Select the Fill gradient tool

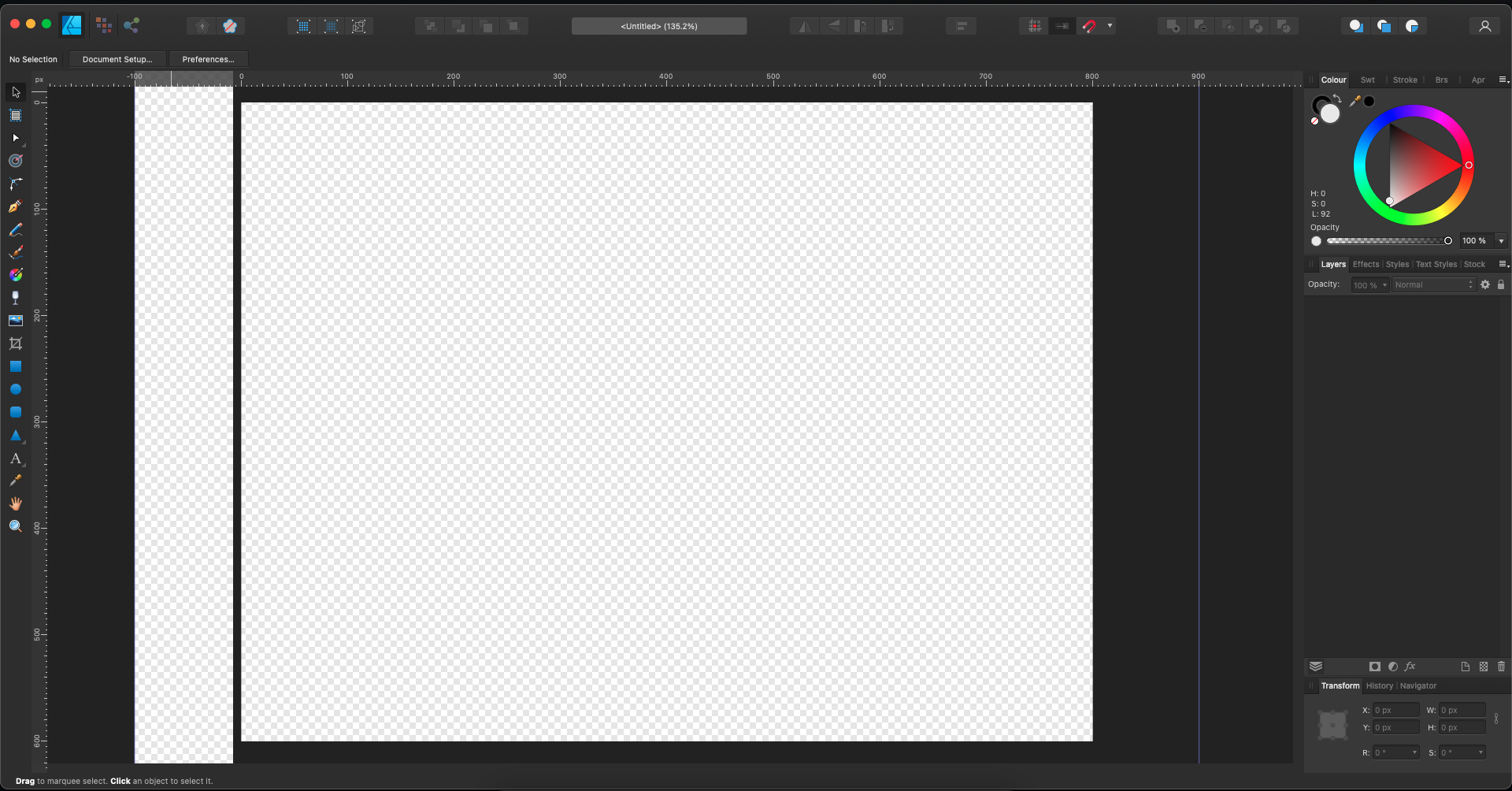click(x=16, y=275)
